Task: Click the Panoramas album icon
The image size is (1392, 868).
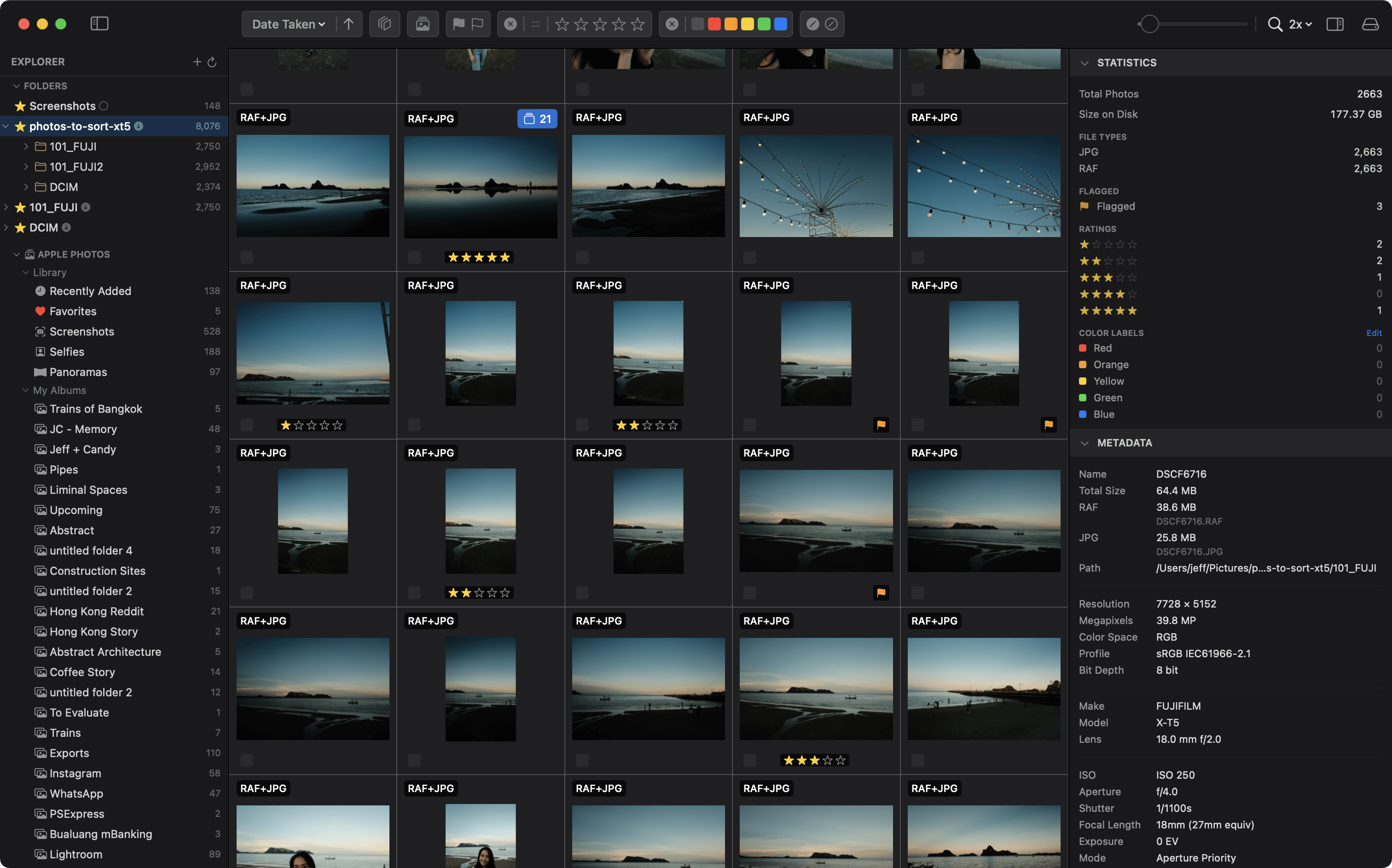Action: click(x=40, y=372)
